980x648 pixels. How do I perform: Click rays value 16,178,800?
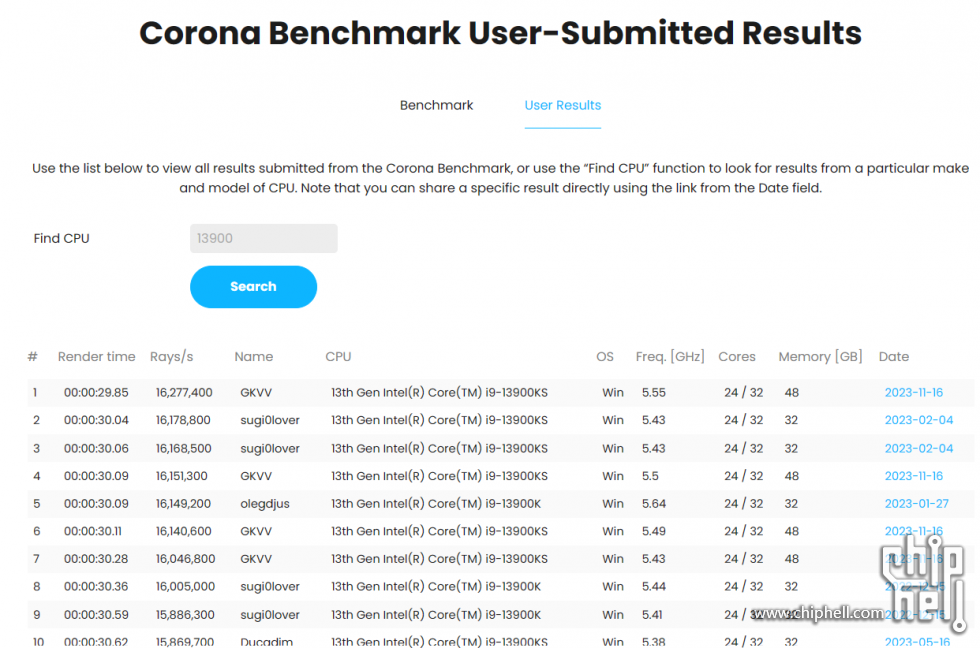183,420
